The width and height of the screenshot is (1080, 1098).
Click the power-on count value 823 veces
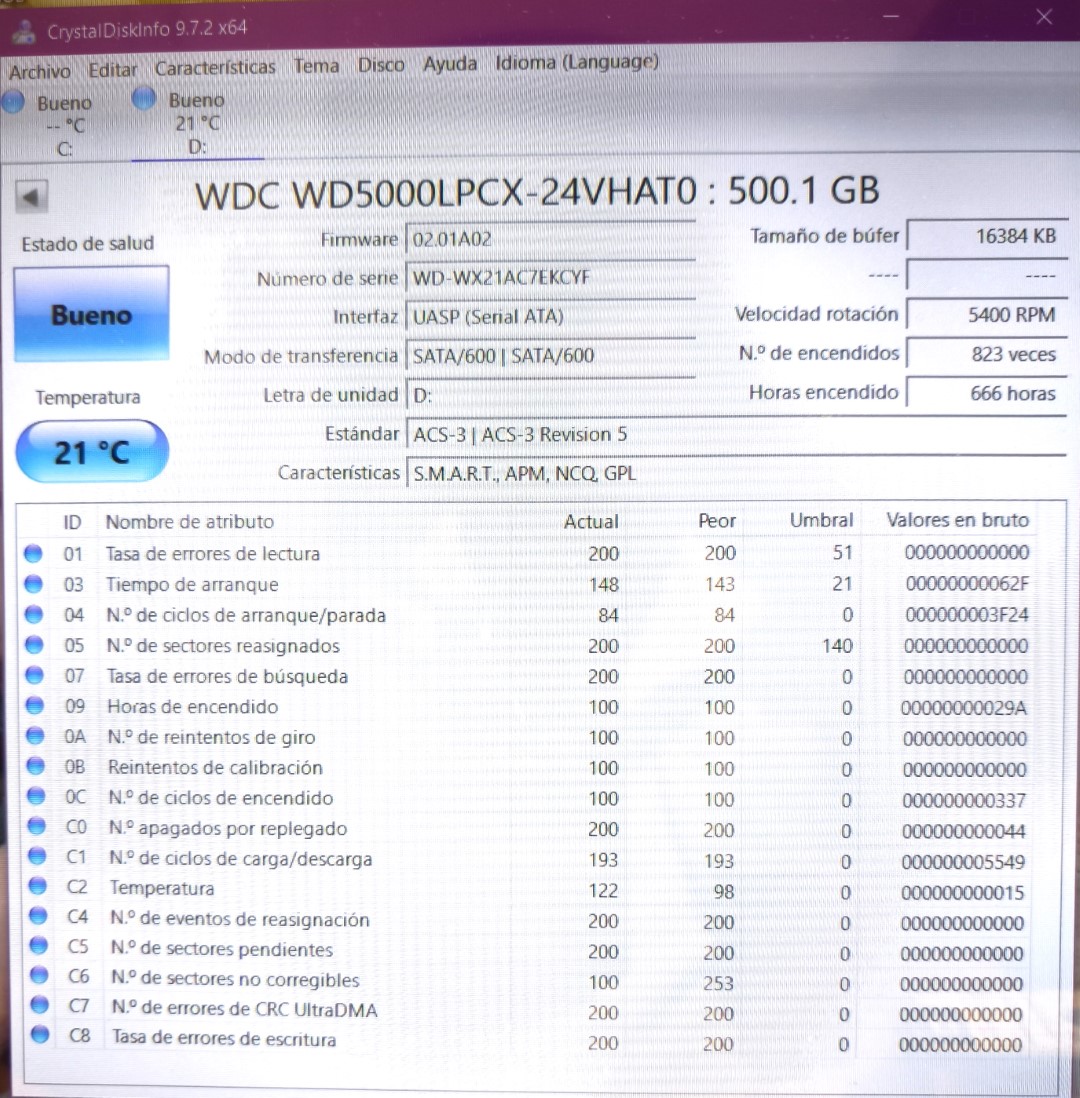(987, 354)
